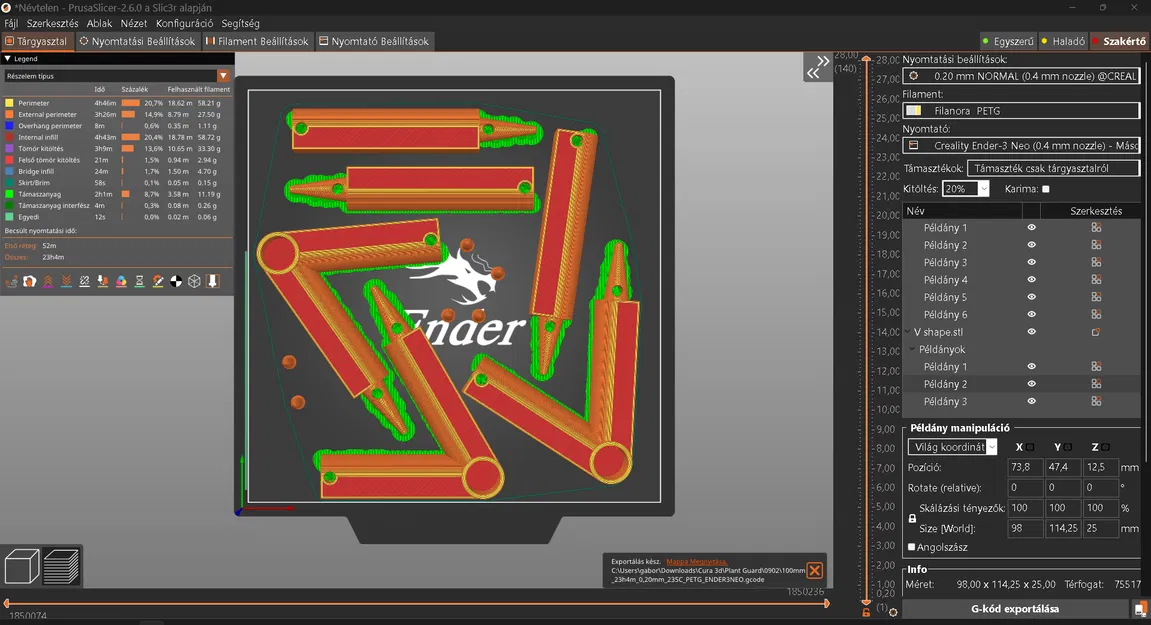Screen dimensions: 1151x625
Task: Open the Konfiguráció menu
Action: pos(184,24)
